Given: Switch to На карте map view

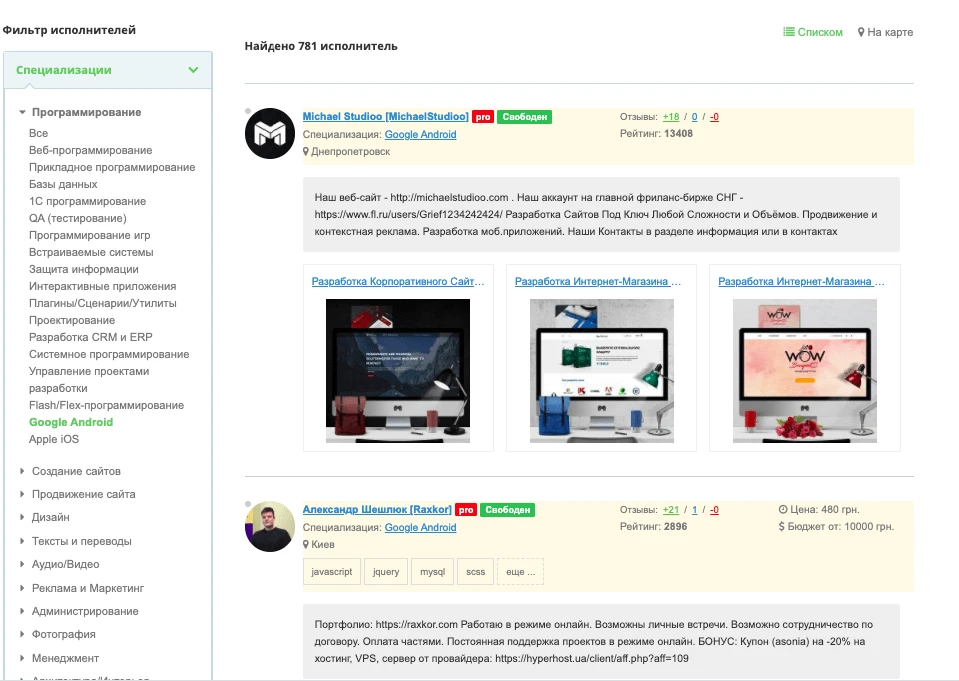Looking at the screenshot, I should pyautogui.click(x=885, y=32).
